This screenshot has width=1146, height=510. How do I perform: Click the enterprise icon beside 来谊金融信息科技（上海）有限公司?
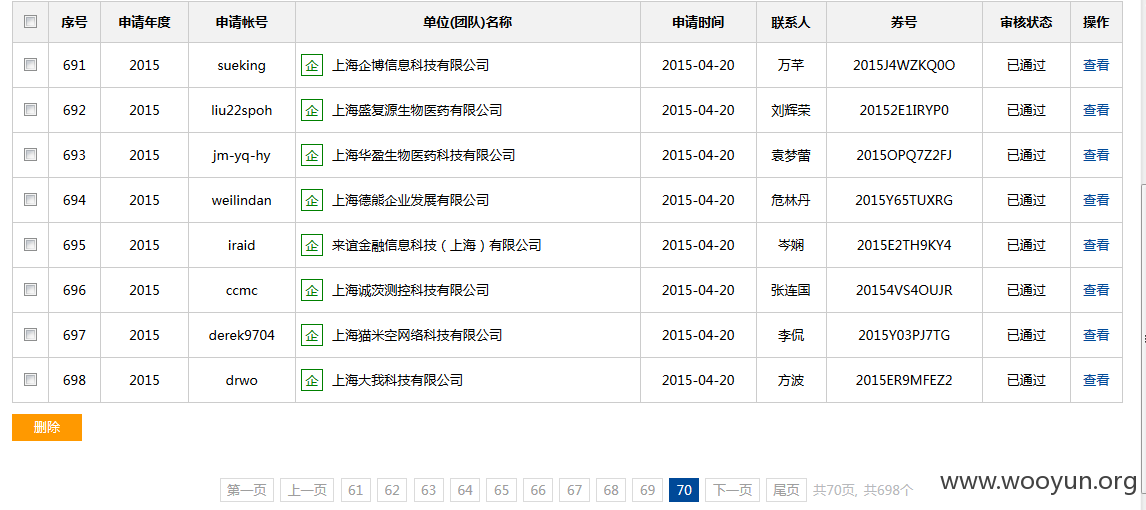(312, 246)
